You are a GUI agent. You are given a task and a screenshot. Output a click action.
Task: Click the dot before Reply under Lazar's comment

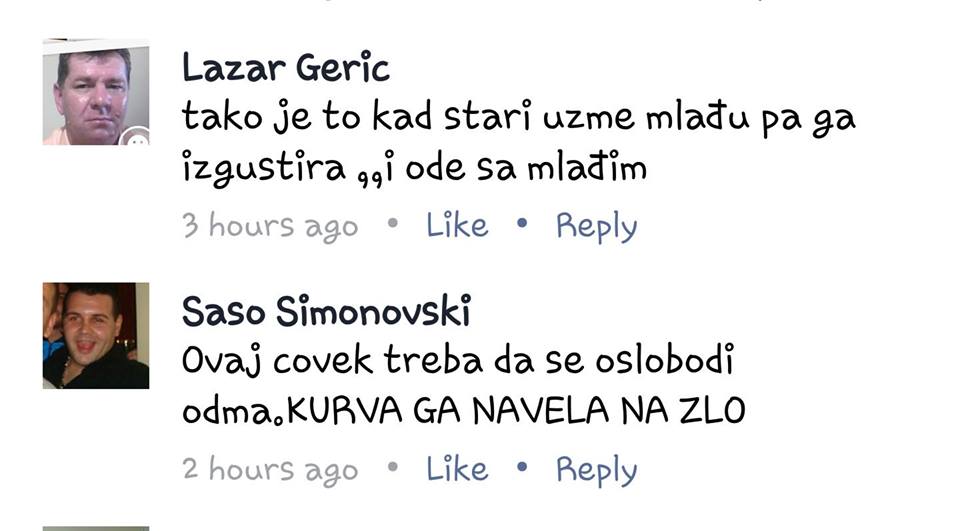pos(522,224)
